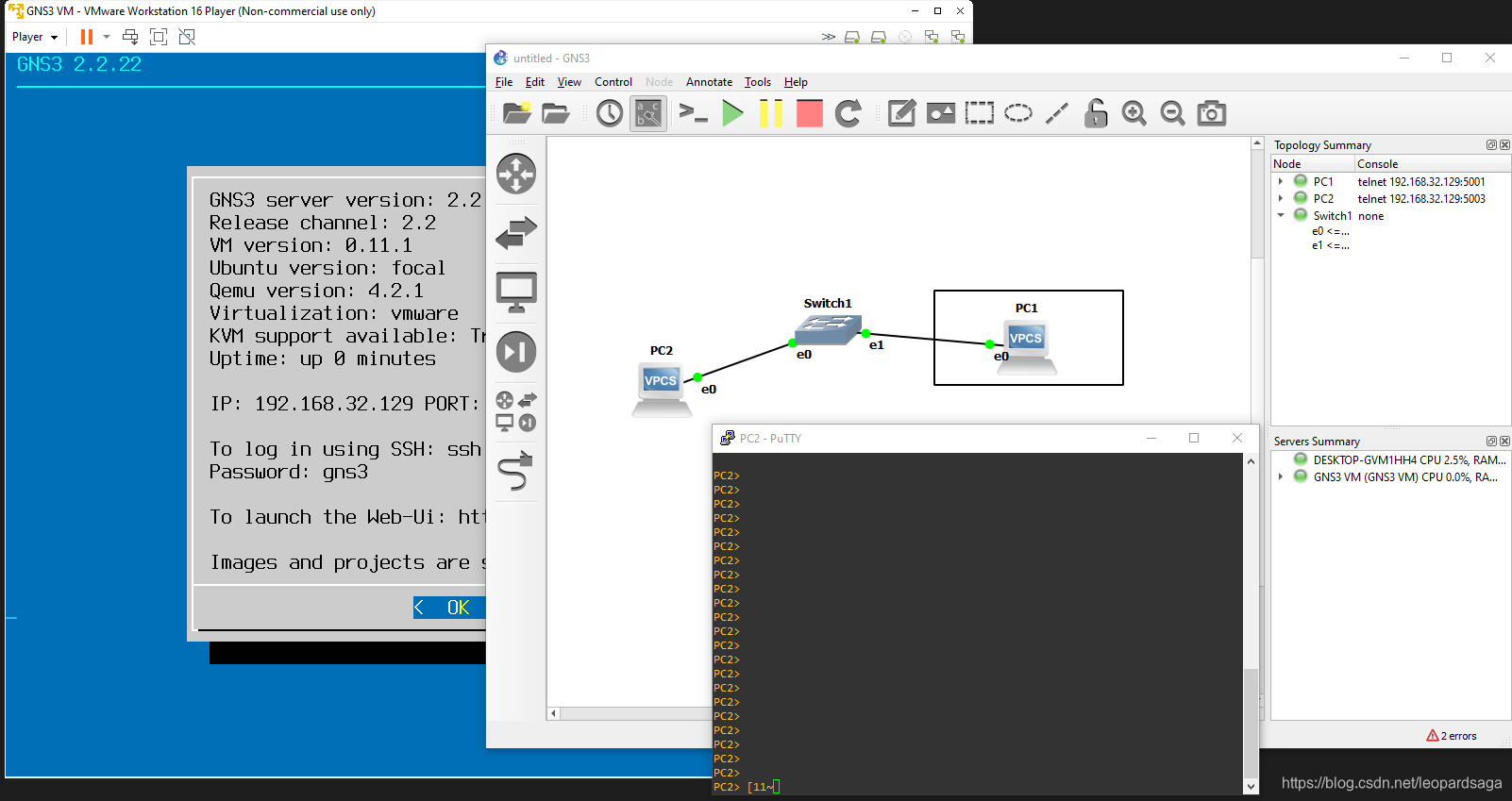The width and height of the screenshot is (1512, 801).
Task: Select the Draw an ellipse tool
Action: click(1018, 113)
